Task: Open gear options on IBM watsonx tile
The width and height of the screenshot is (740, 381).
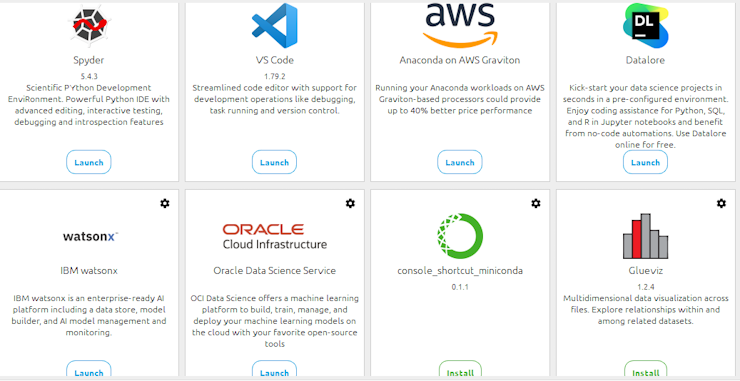Action: coord(165,203)
